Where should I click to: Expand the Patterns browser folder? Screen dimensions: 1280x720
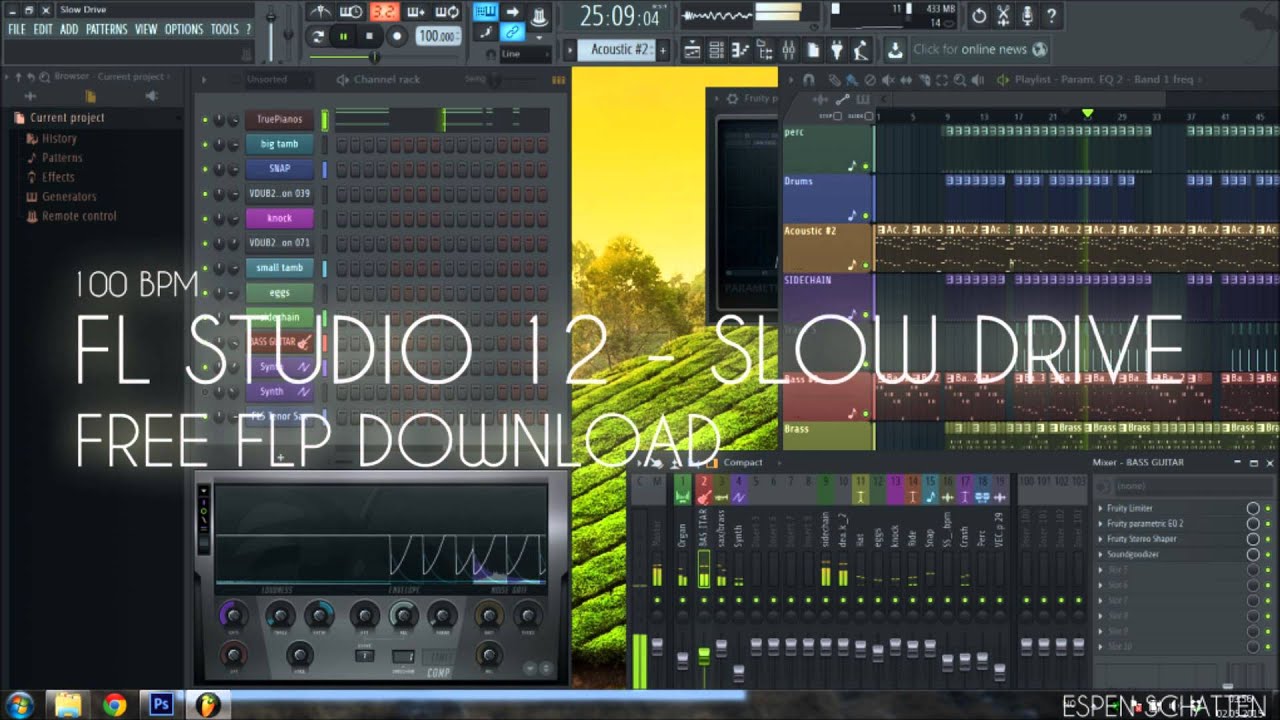click(62, 158)
